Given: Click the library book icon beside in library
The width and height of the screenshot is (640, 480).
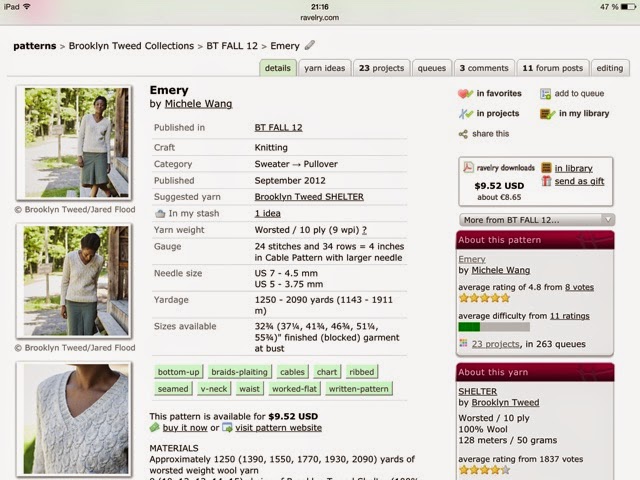Looking at the screenshot, I should click(546, 168).
